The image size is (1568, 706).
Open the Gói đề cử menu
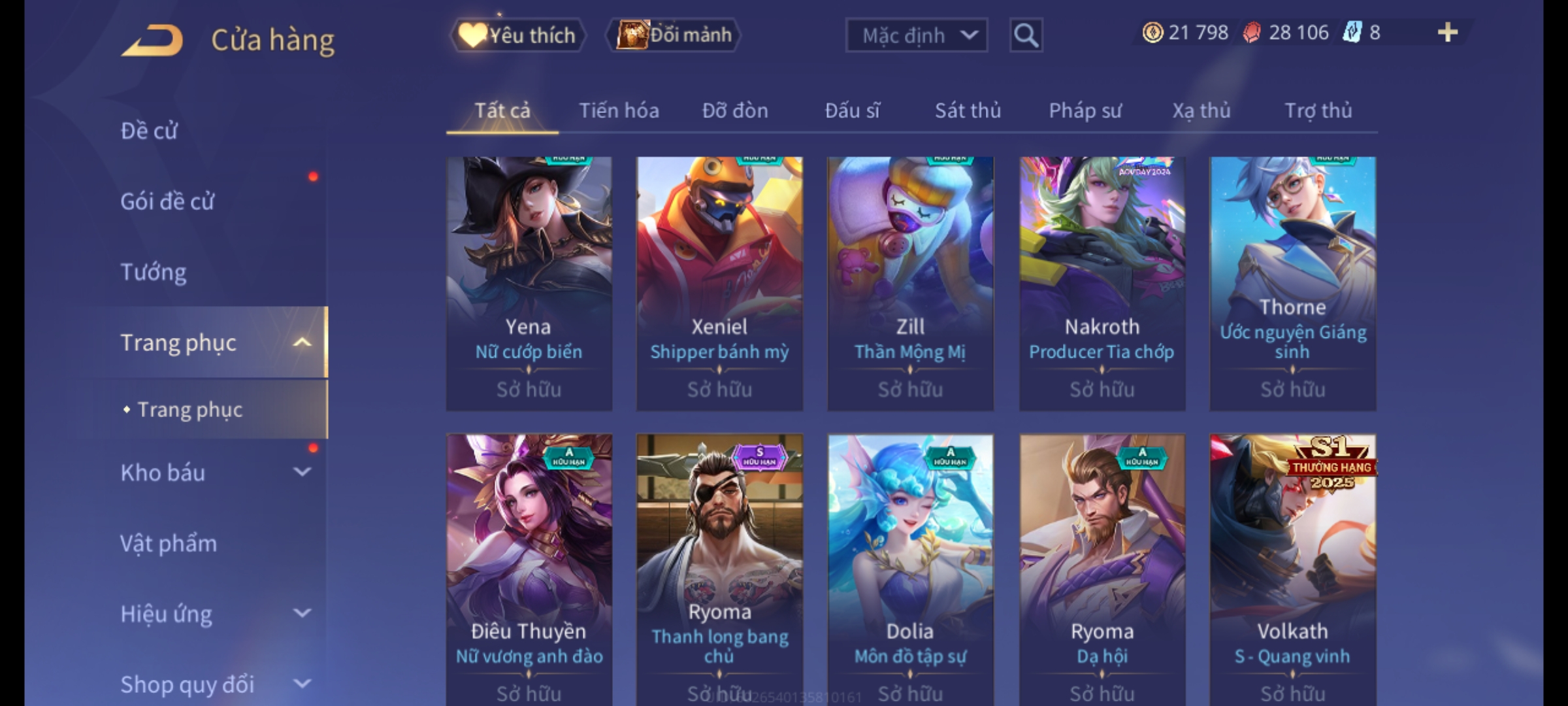(x=167, y=201)
